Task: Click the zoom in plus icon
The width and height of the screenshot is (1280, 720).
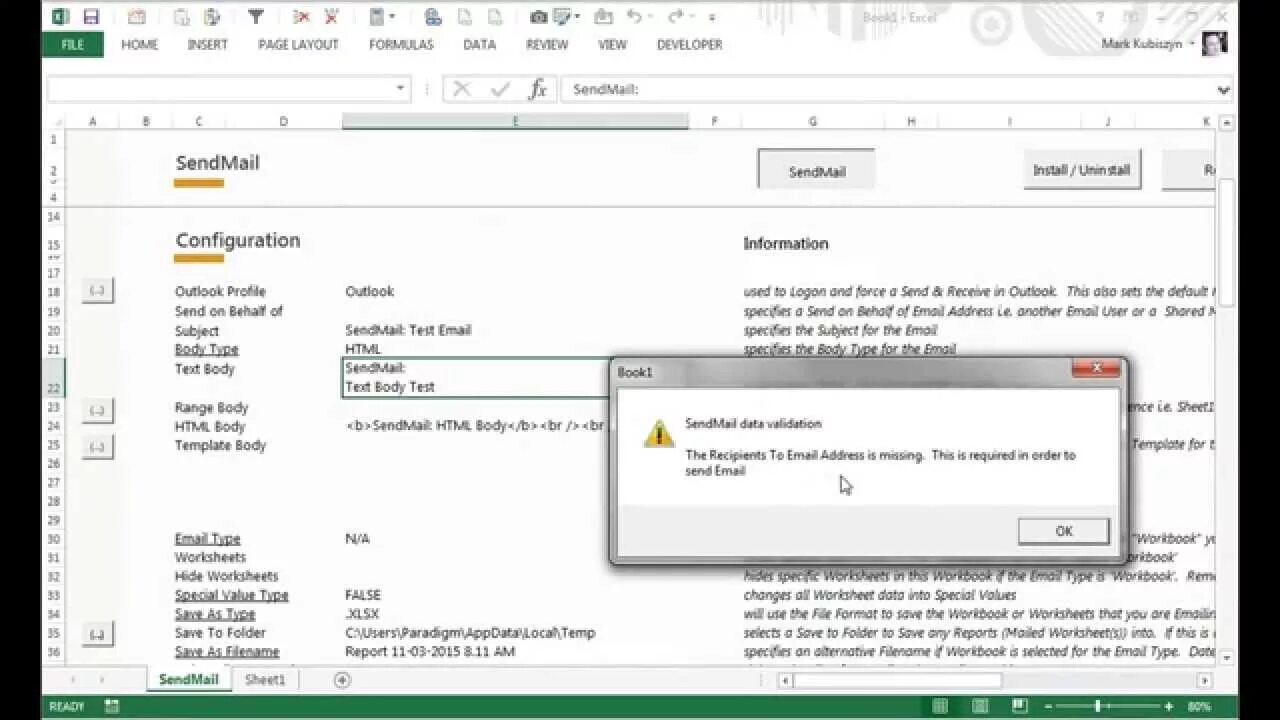Action: [1170, 707]
